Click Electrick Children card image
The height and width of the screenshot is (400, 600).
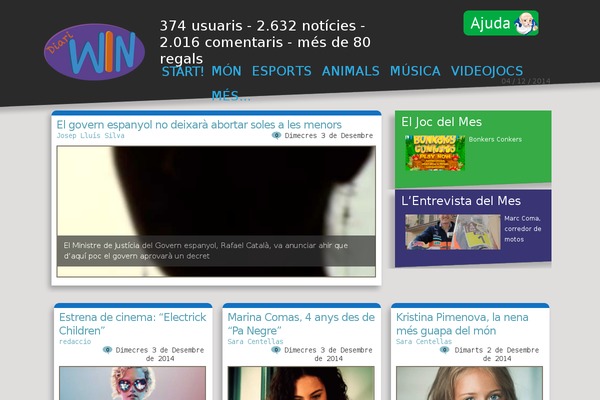point(132,383)
